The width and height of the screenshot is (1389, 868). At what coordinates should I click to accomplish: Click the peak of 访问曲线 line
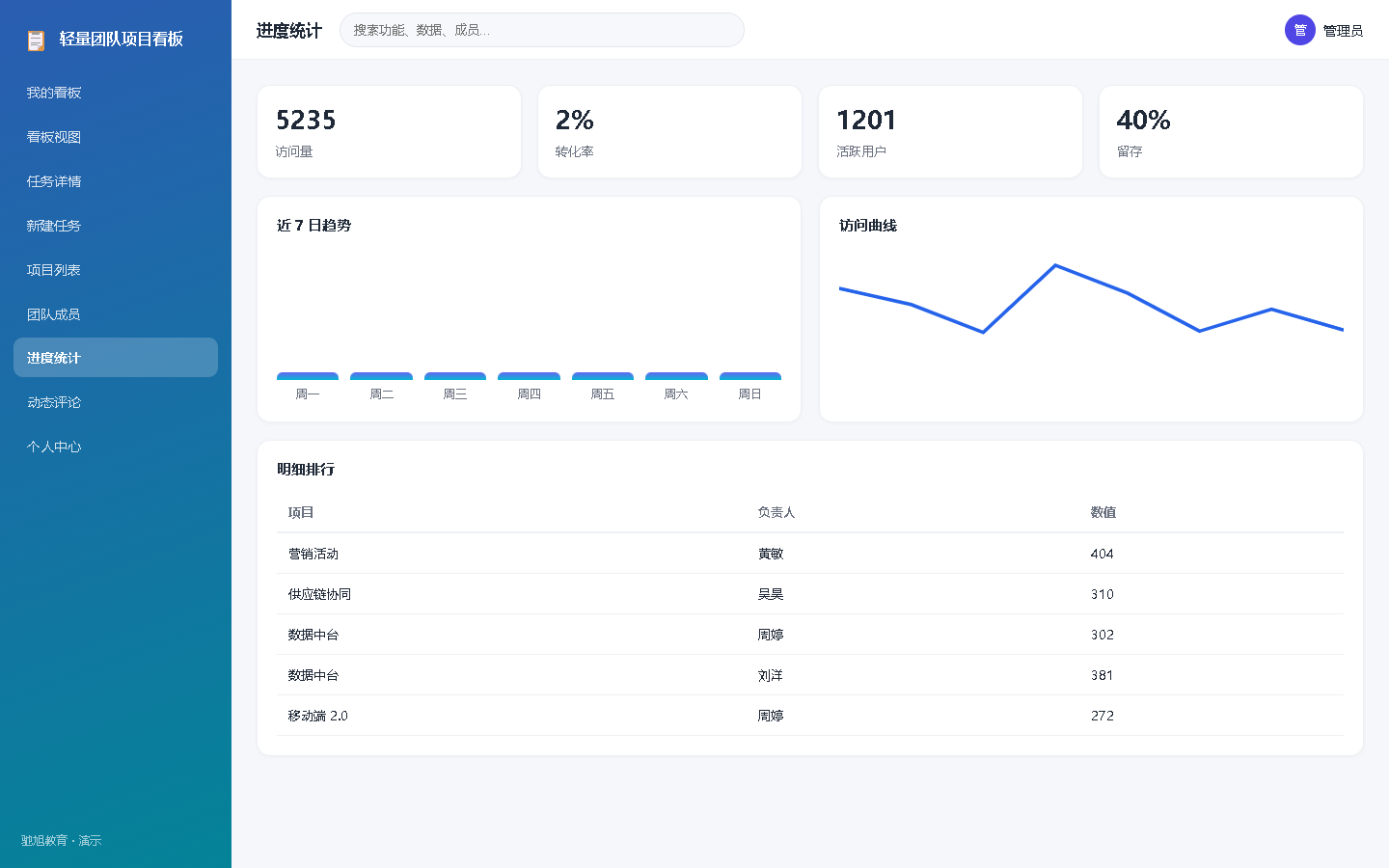tap(1055, 265)
